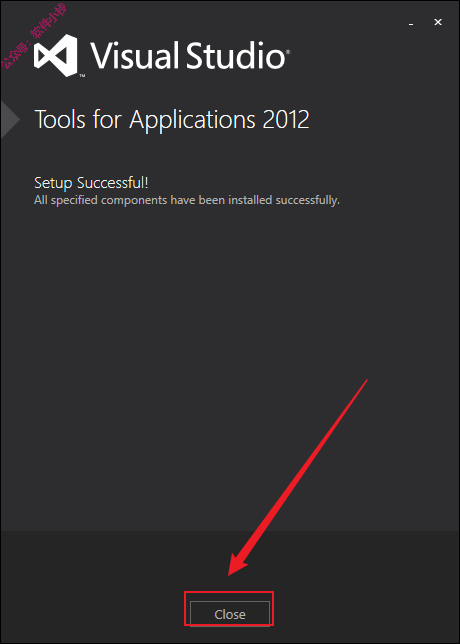Click the word "successfully" in the message
The width and height of the screenshot is (460, 644).
[x=306, y=200]
